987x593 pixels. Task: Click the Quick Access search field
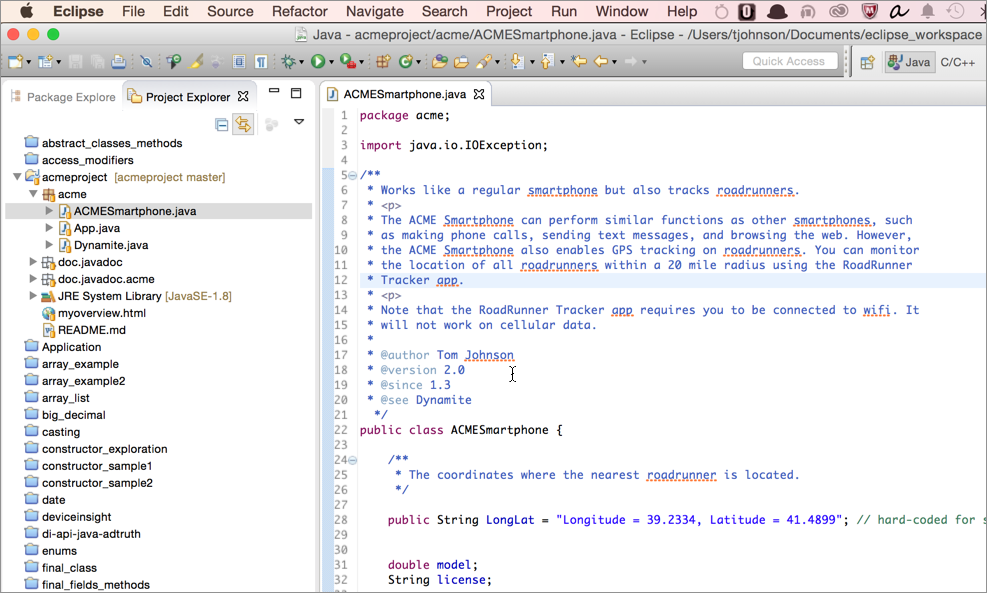[x=789, y=62]
